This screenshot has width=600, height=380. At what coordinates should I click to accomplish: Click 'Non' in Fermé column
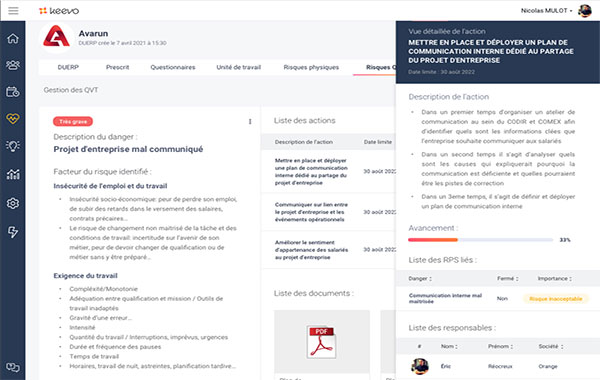[502, 298]
